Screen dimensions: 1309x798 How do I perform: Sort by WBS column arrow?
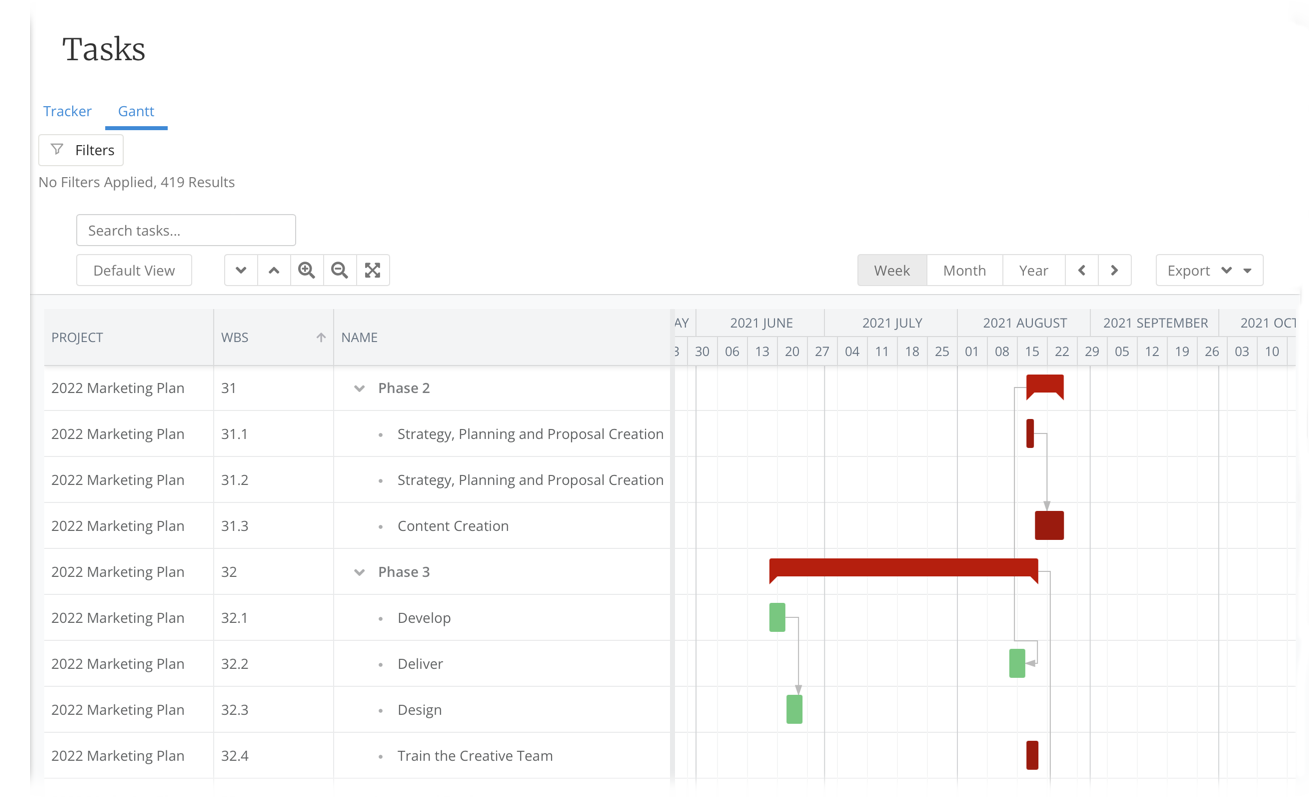pyautogui.click(x=321, y=338)
